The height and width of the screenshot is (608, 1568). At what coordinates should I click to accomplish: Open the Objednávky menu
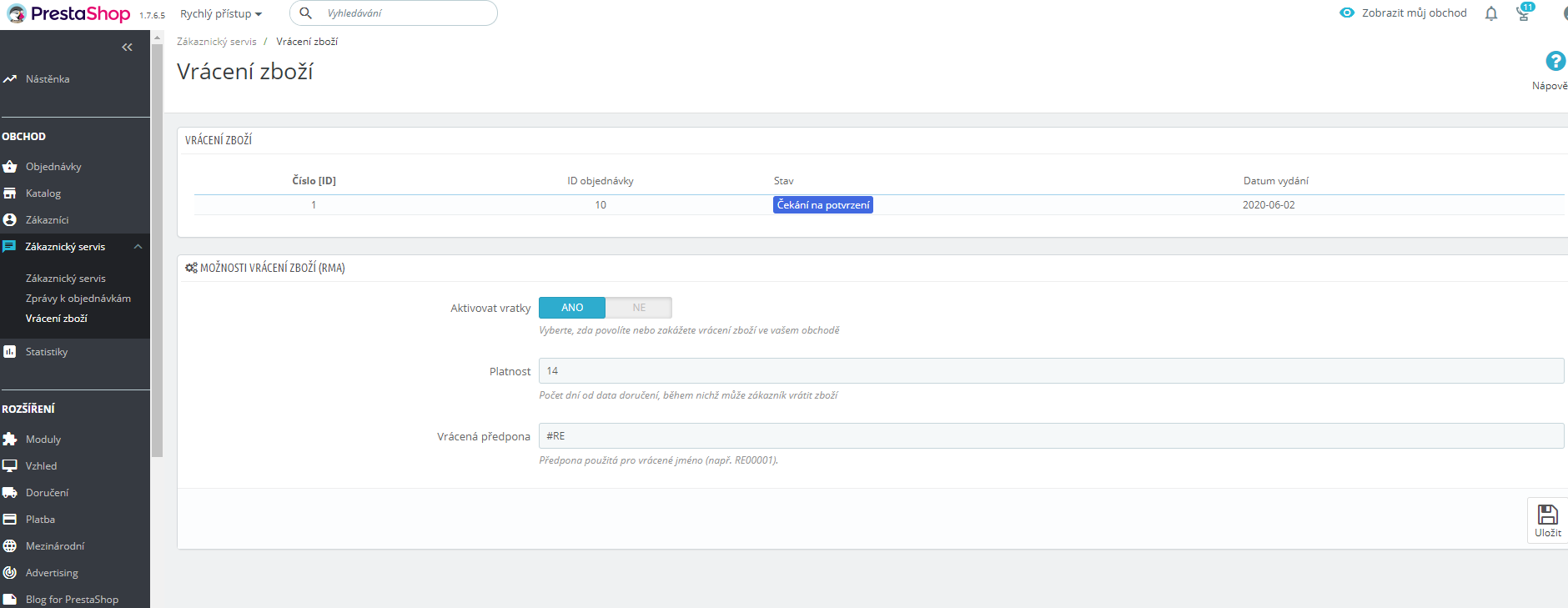[53, 167]
